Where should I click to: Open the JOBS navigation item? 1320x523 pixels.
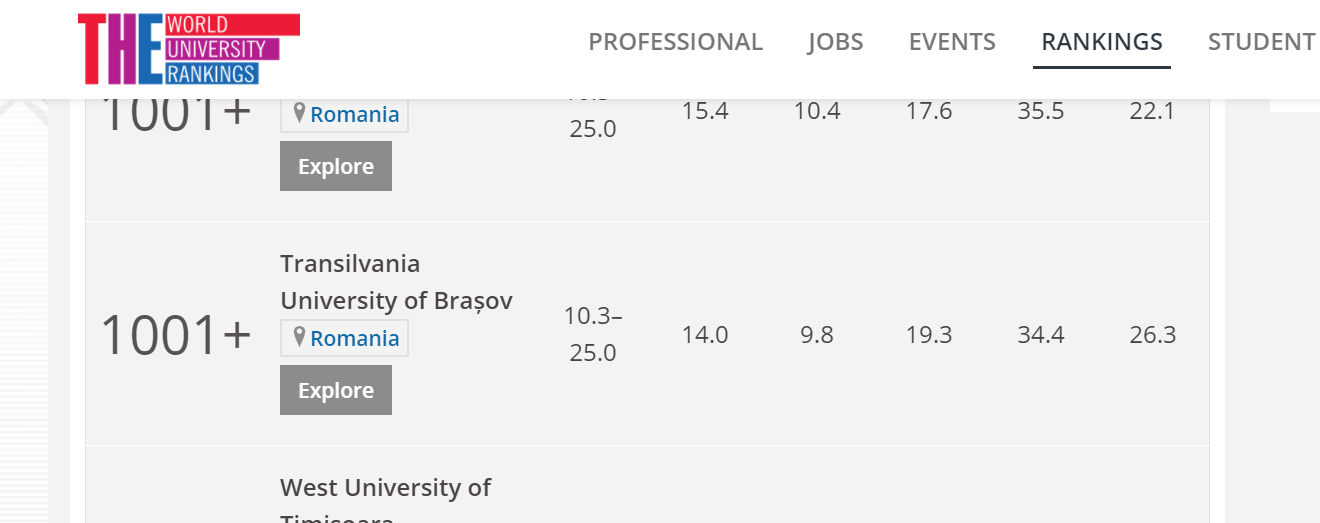coord(835,42)
